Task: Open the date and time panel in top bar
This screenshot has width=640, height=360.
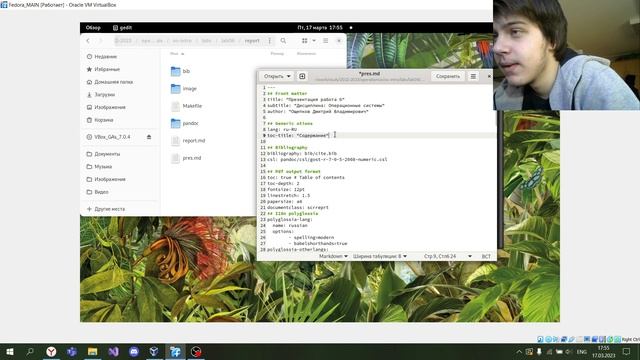Action: coord(320,28)
